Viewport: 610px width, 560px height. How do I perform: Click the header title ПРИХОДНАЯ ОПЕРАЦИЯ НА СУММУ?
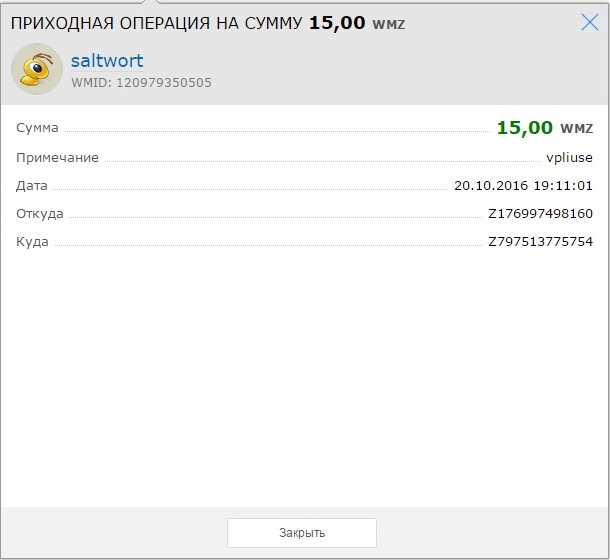(x=156, y=23)
